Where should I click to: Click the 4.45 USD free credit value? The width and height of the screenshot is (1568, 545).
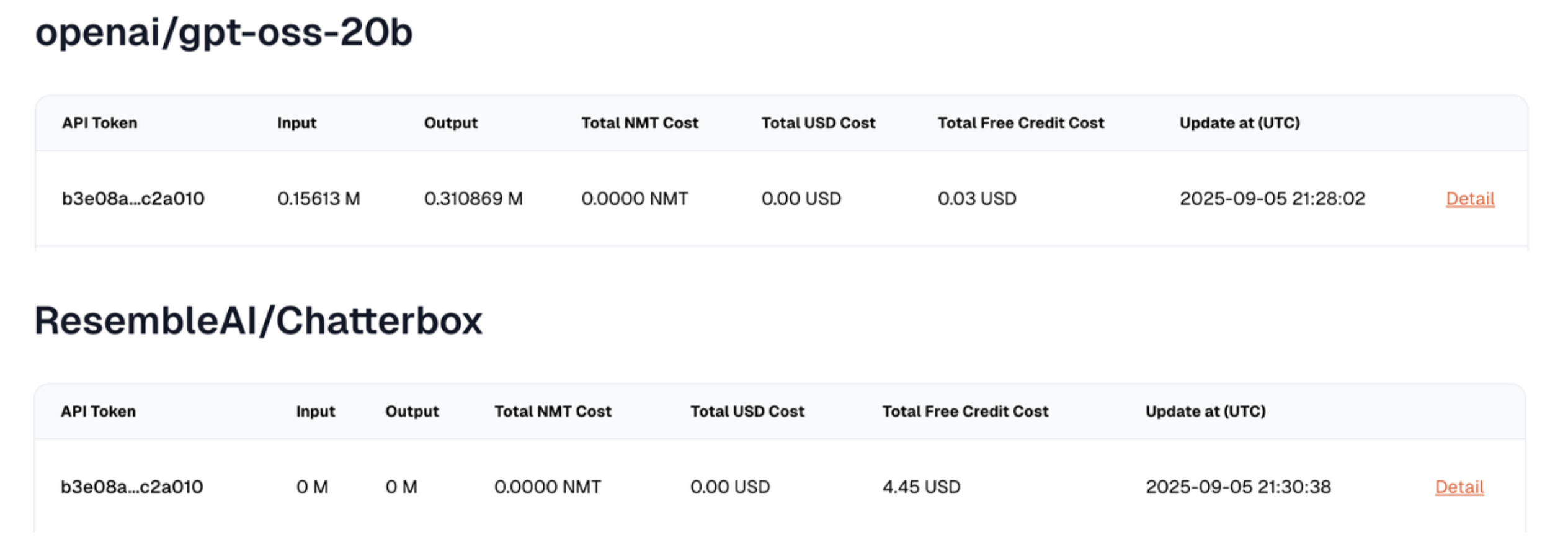(x=922, y=487)
